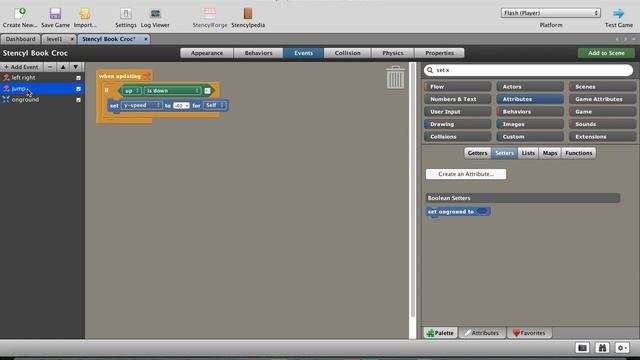
Task: Select the Custom block category
Action: tap(530, 137)
